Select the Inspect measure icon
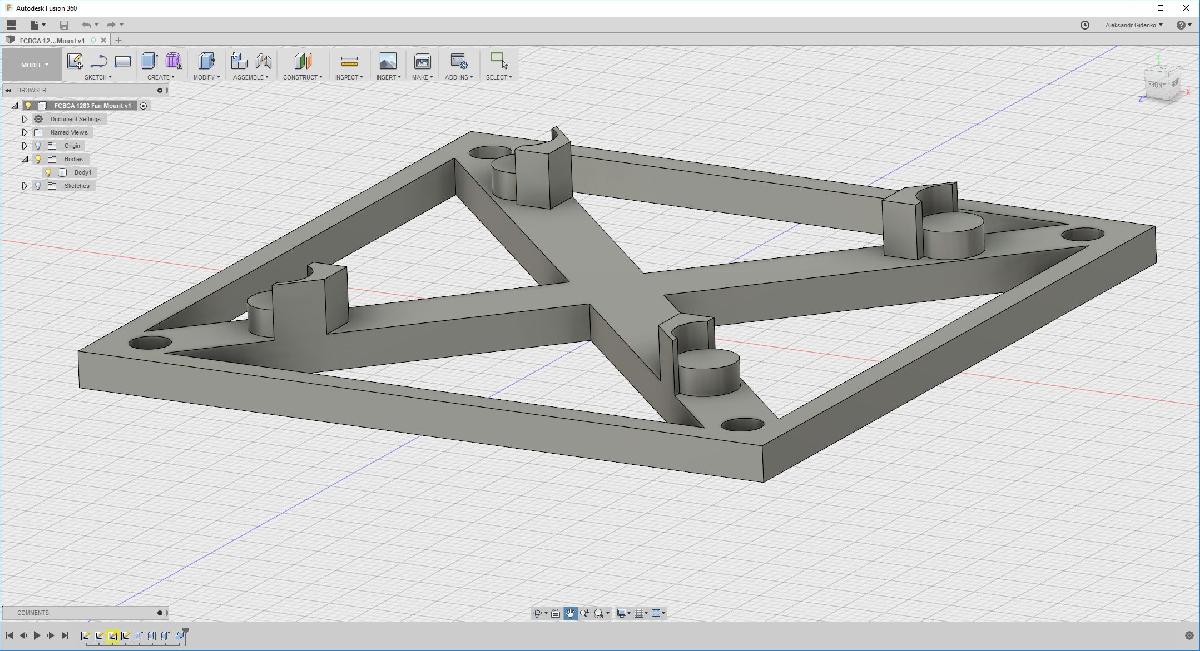The width and height of the screenshot is (1200, 651). click(349, 62)
